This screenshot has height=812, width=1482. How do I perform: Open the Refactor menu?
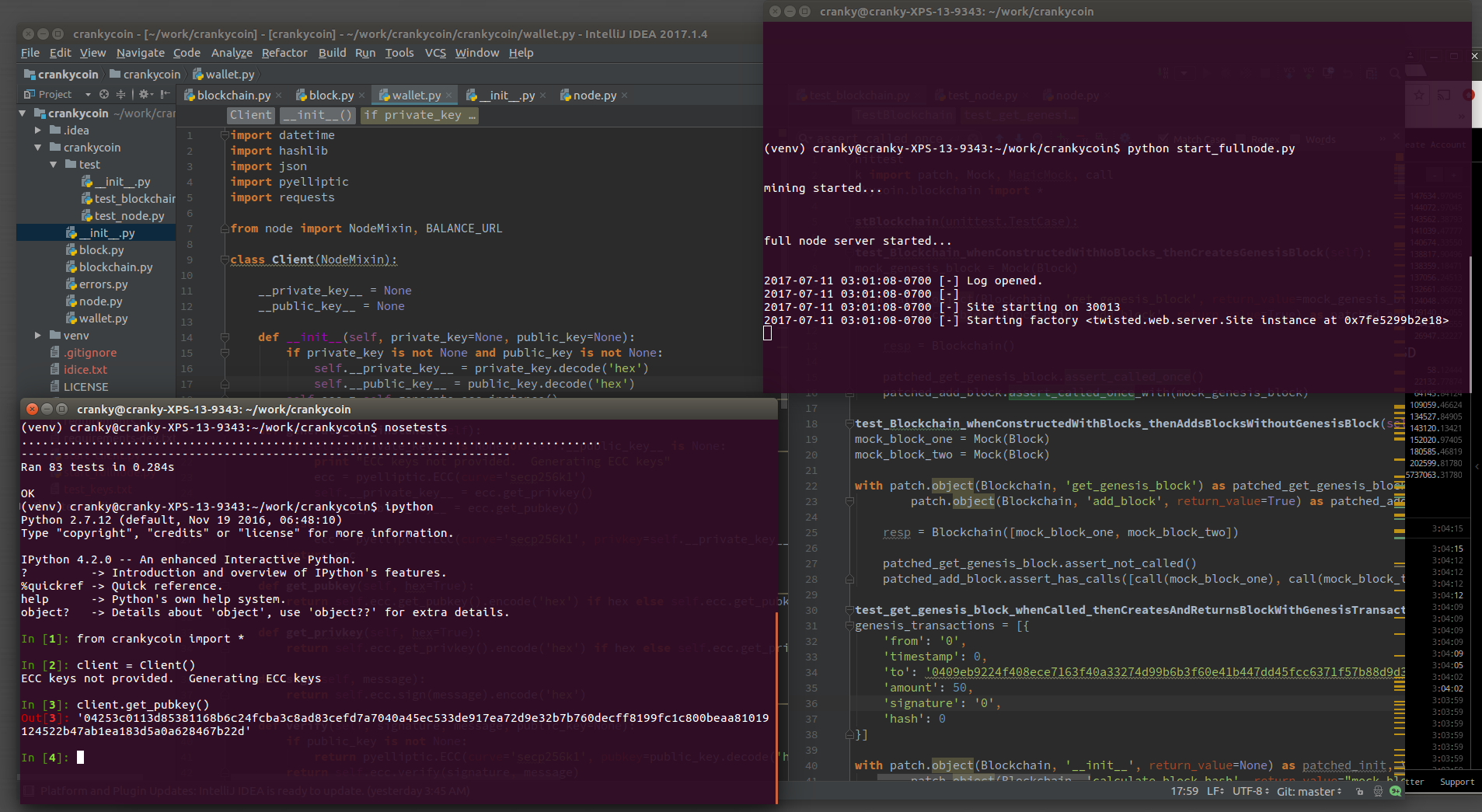(284, 53)
